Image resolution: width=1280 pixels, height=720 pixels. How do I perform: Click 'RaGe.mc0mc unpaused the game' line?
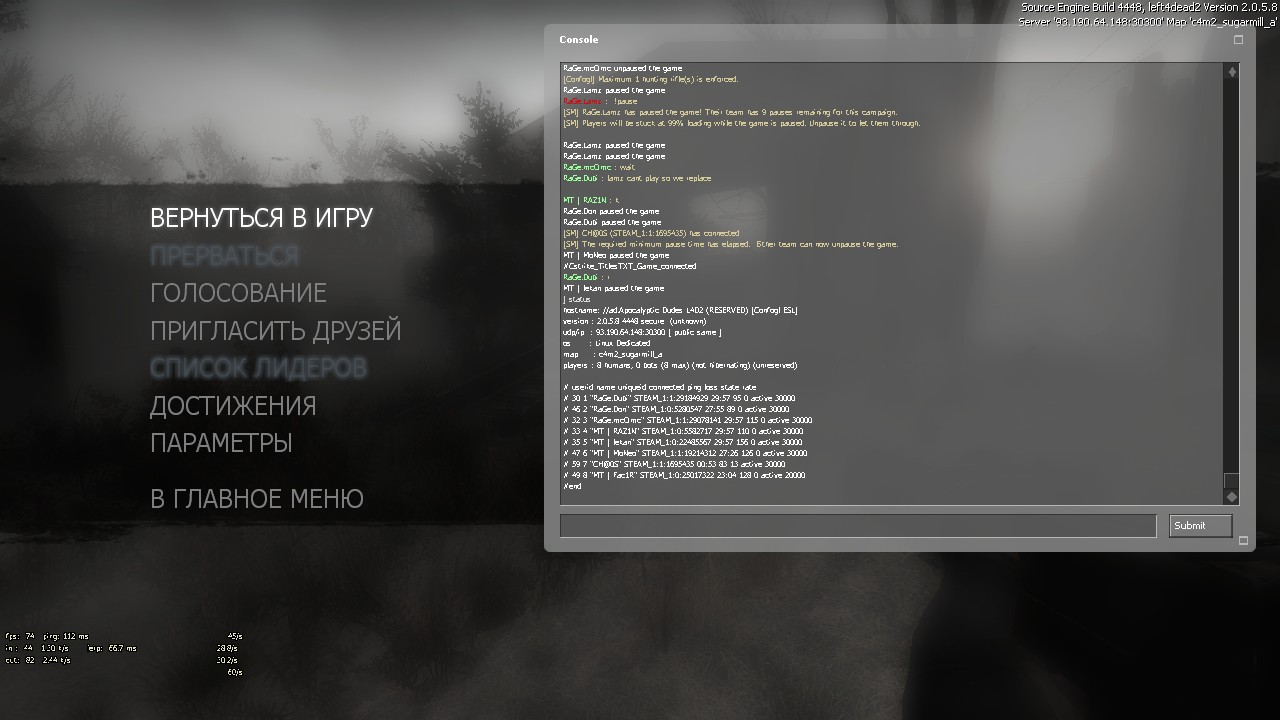[622, 68]
